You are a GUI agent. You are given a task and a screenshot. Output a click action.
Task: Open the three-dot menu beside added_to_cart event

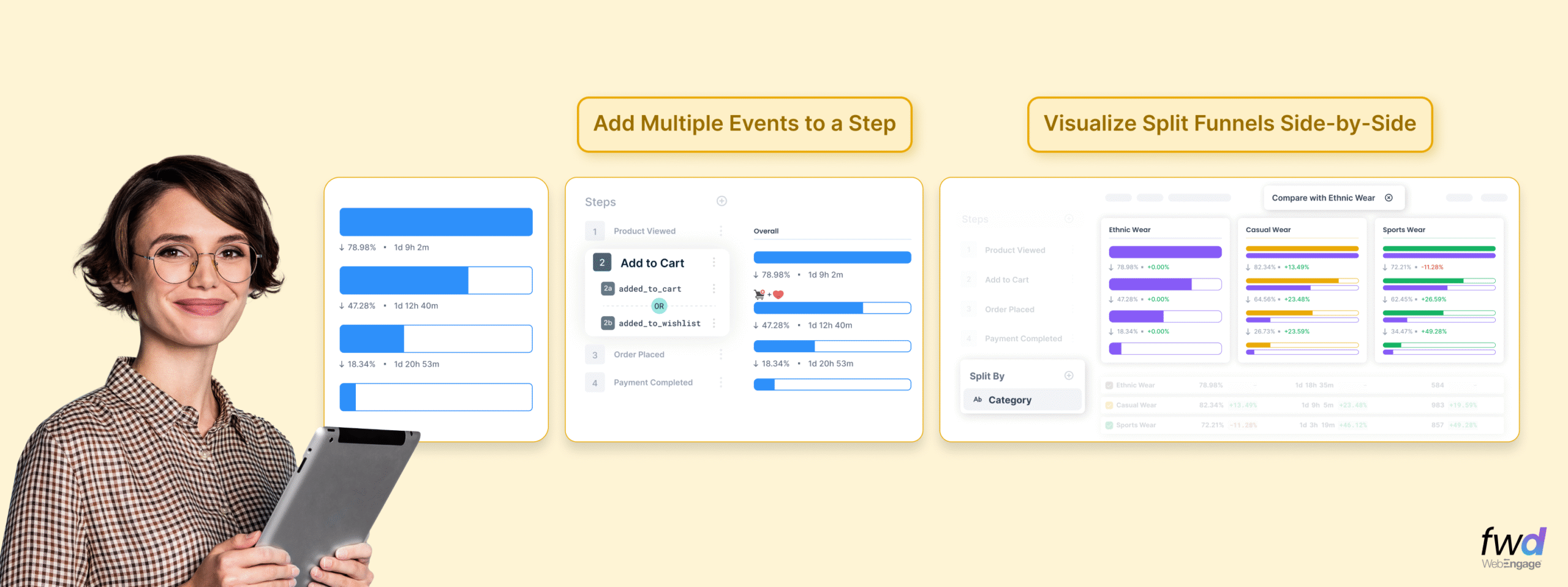[x=714, y=289]
